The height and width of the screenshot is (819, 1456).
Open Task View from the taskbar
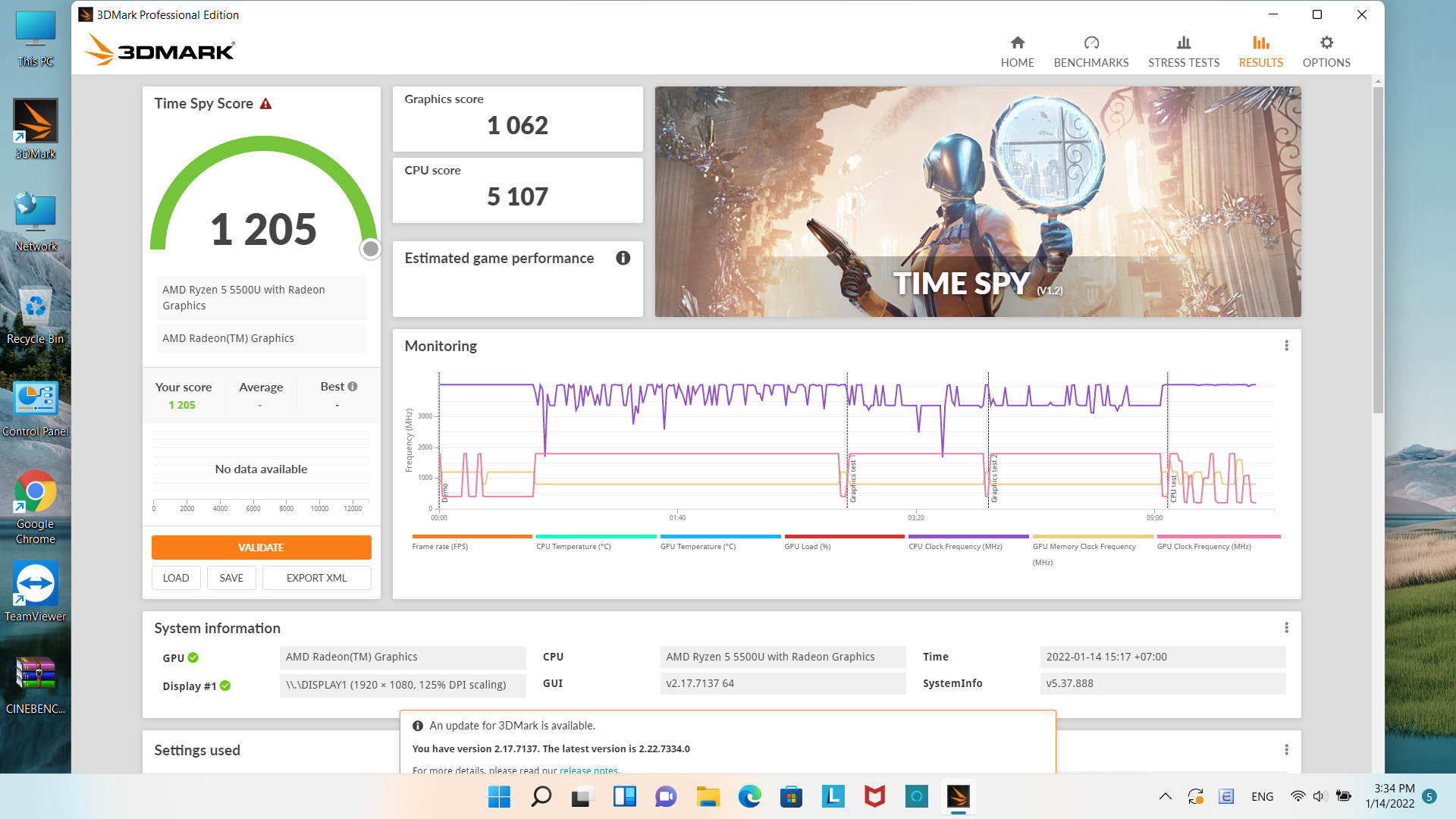pyautogui.click(x=582, y=796)
